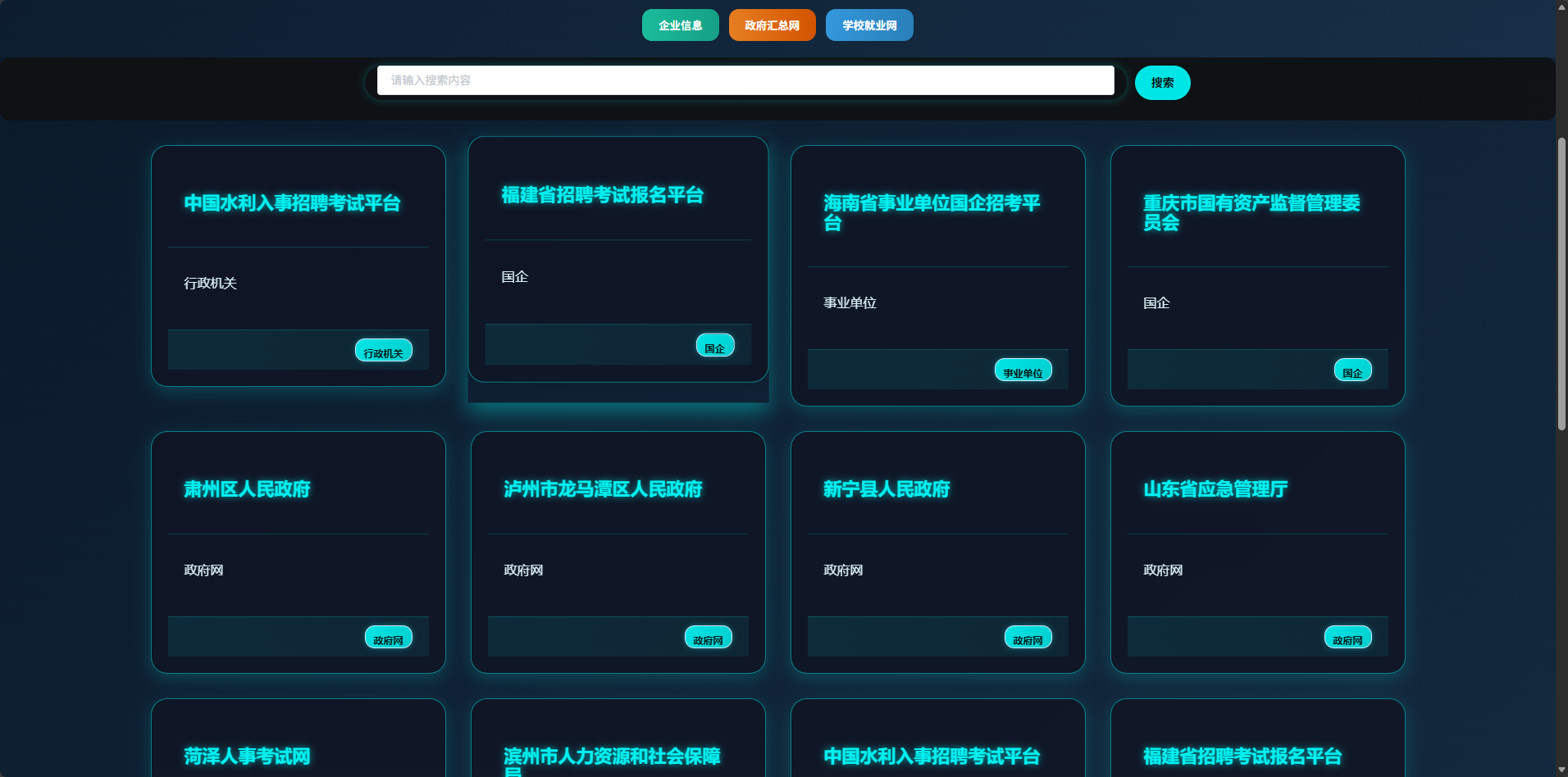Click the 行政机关 tag badge on 中国水利 card
The height and width of the screenshot is (777, 1568).
pyautogui.click(x=383, y=350)
